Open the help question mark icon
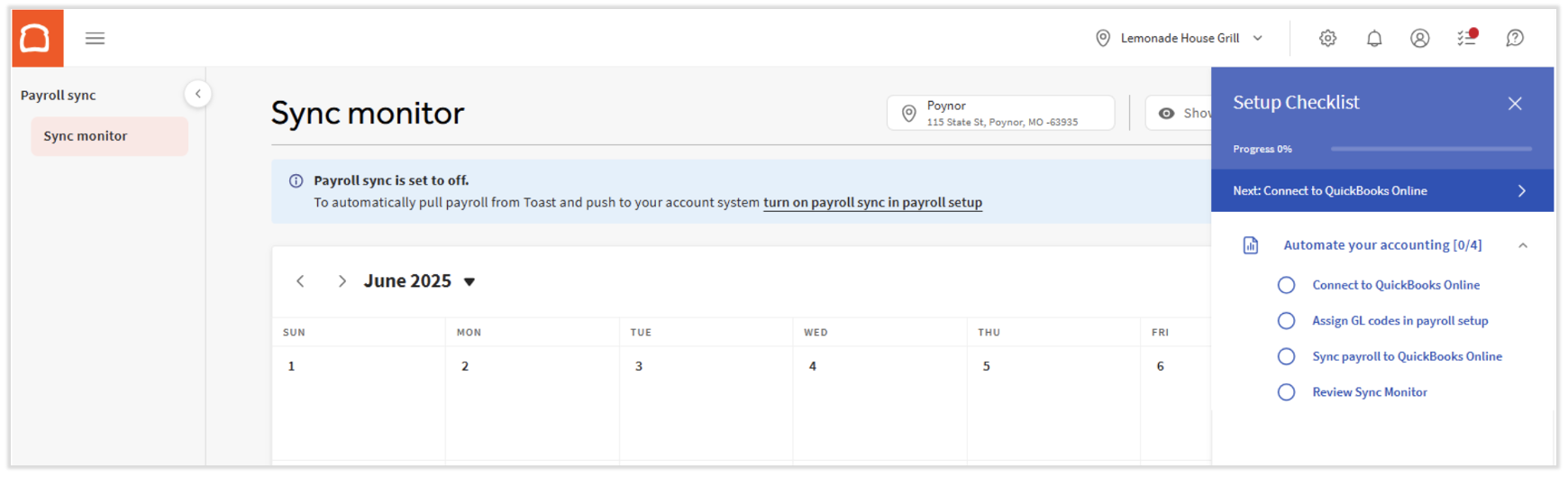The width and height of the screenshot is (1568, 478). (1515, 39)
